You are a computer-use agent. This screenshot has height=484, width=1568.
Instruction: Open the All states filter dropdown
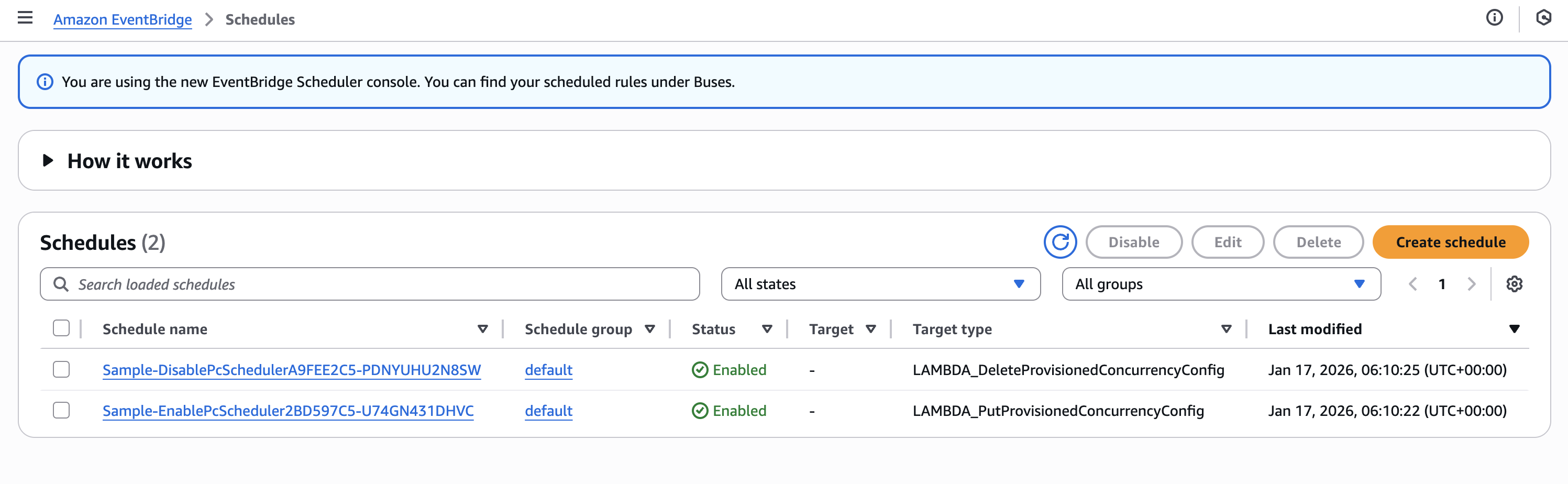point(880,284)
